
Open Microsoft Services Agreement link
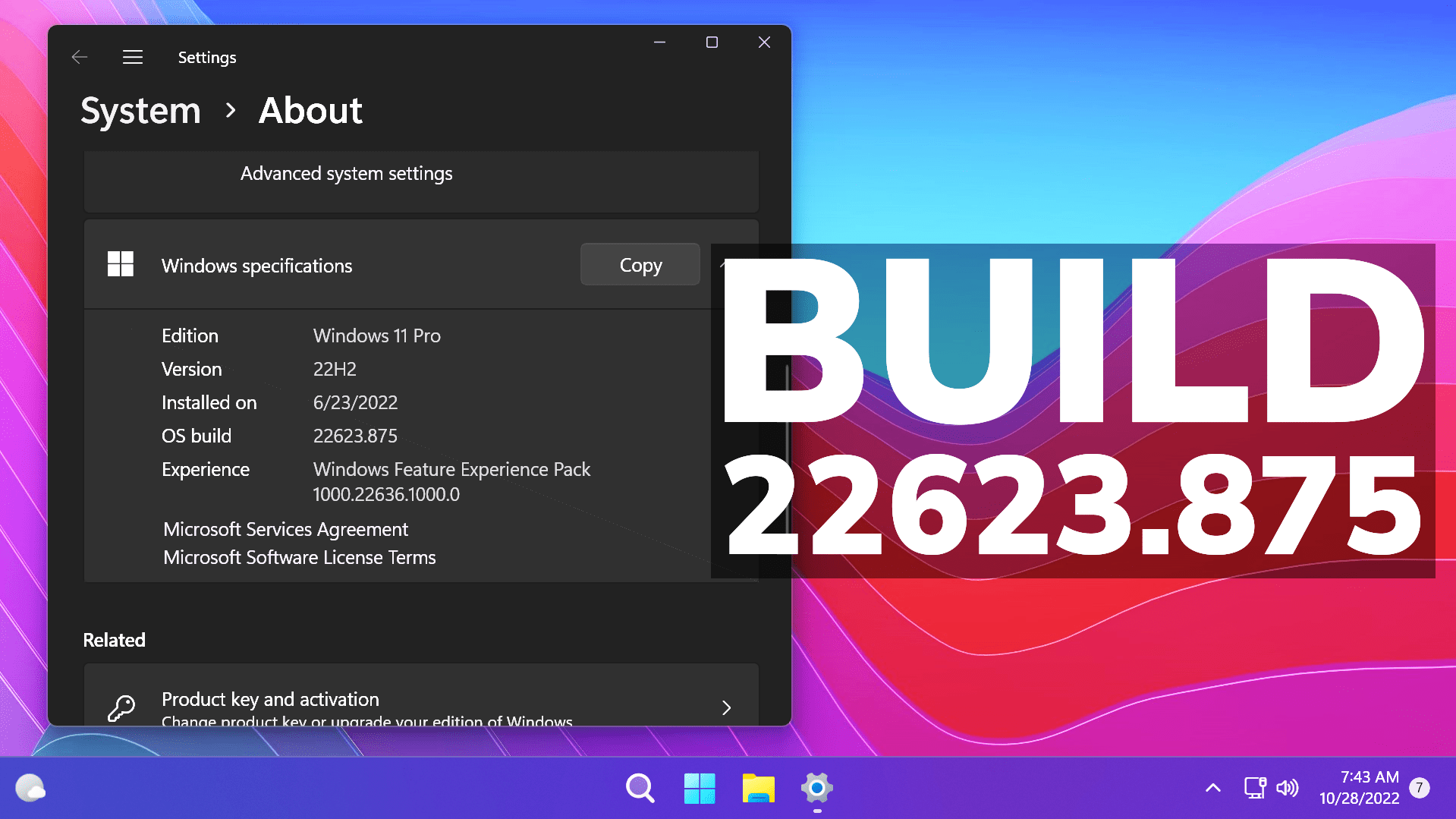pyautogui.click(x=285, y=529)
